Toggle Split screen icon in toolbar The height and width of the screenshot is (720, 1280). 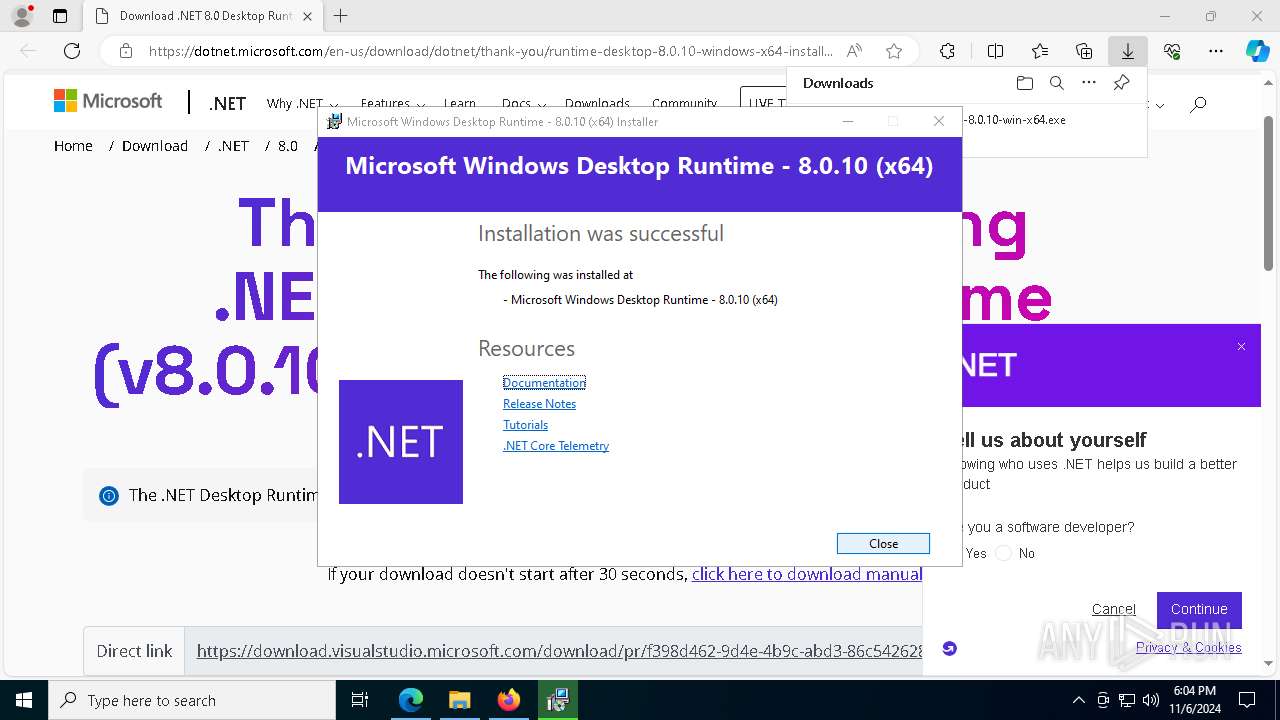coord(995,51)
